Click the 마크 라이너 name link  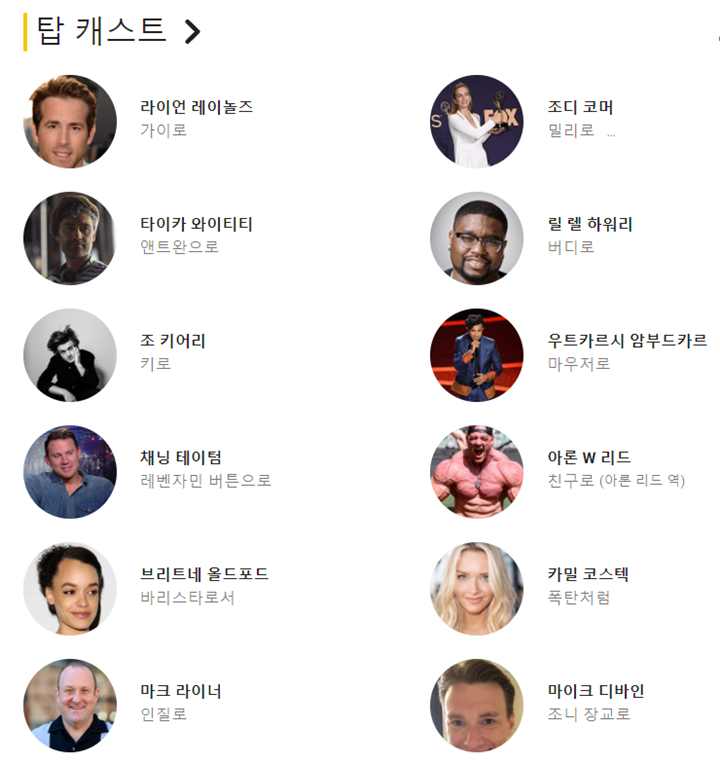pyautogui.click(x=181, y=691)
